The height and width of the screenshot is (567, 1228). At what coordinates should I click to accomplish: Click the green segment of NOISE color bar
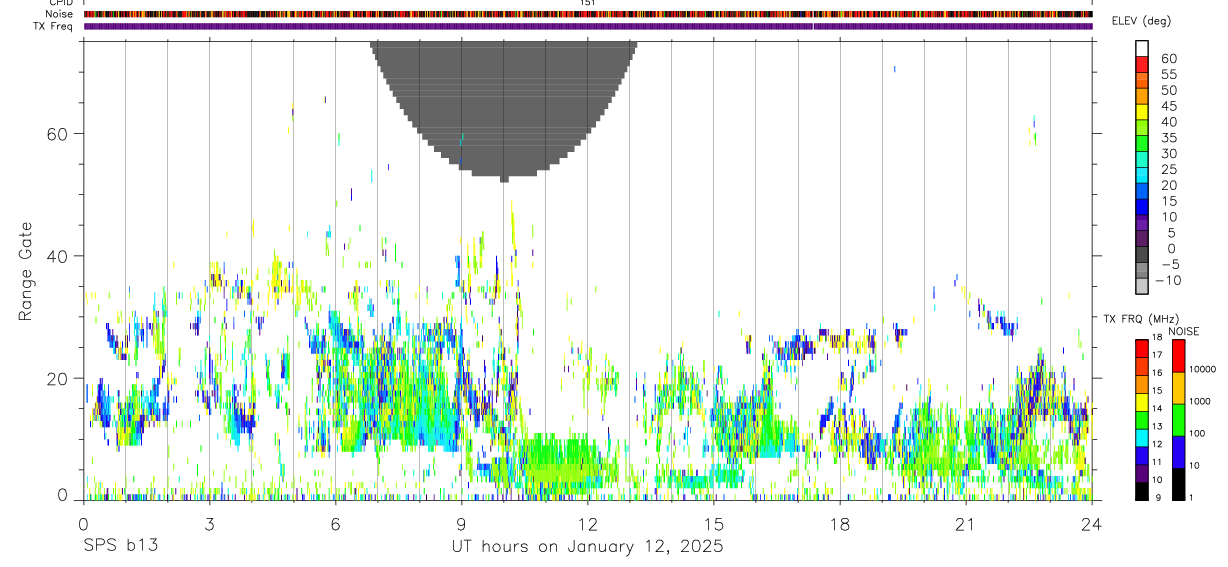click(x=1178, y=420)
